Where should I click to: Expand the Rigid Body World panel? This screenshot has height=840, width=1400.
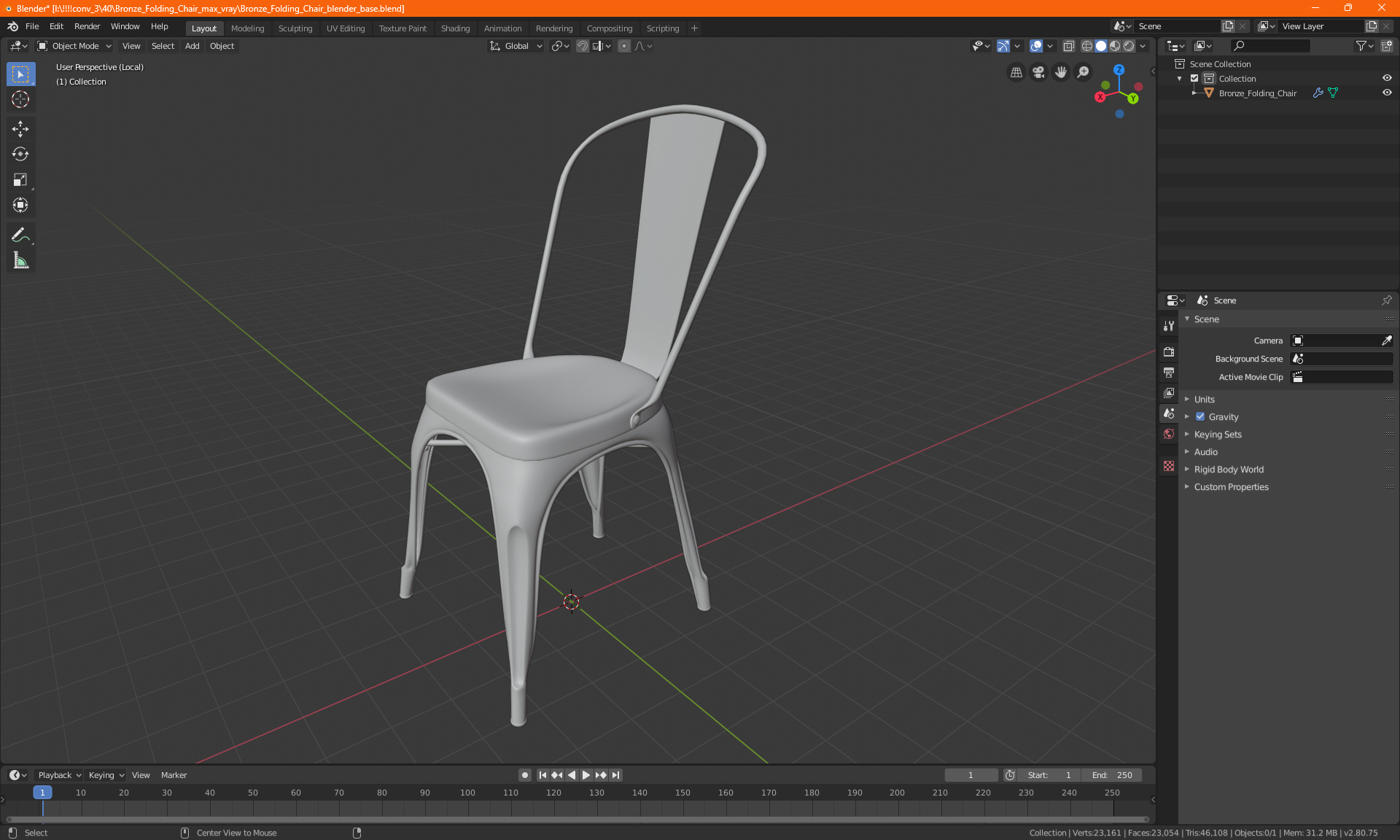pos(1229,470)
